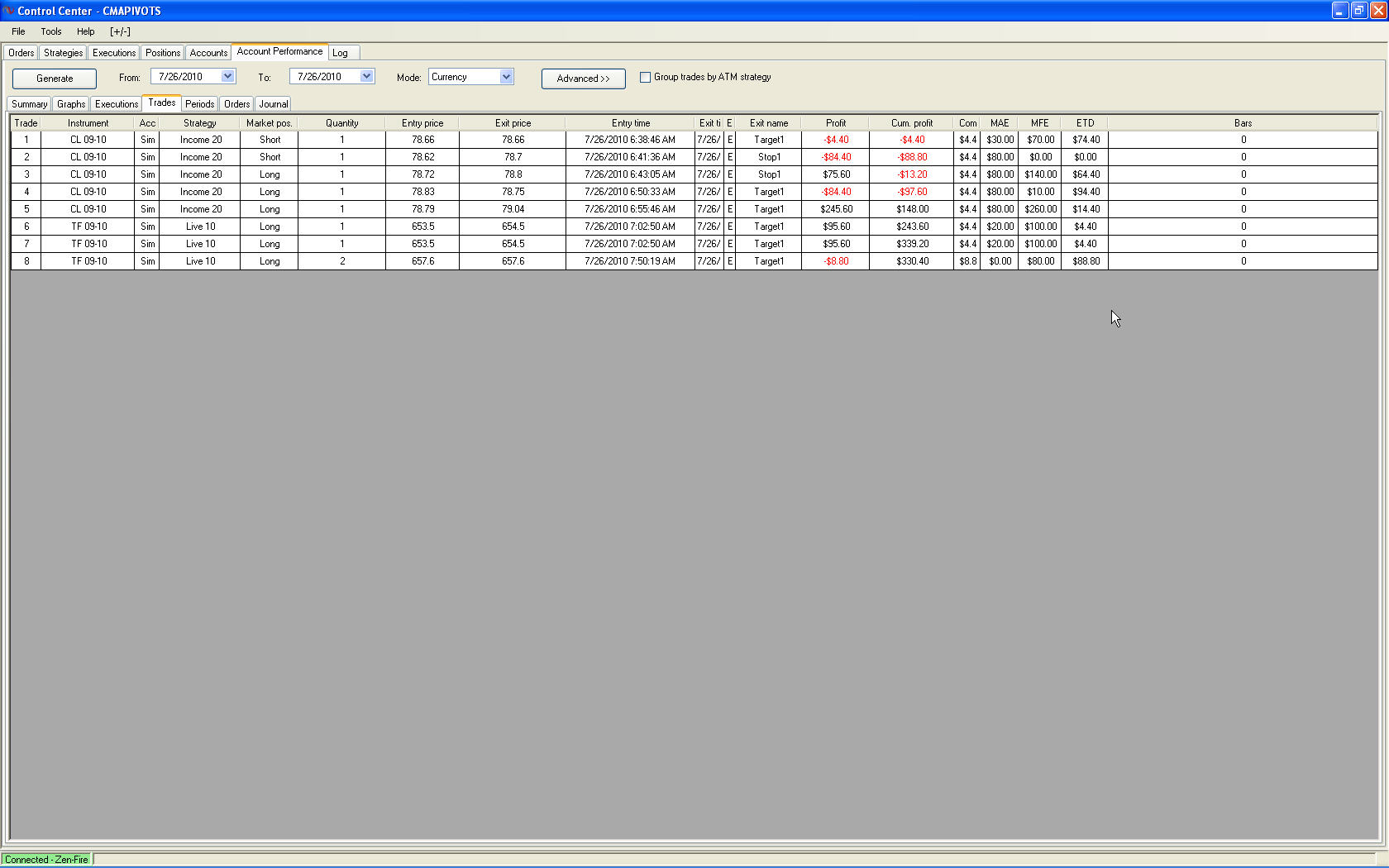
Task: Click the [+/-] menu item
Action: click(120, 31)
